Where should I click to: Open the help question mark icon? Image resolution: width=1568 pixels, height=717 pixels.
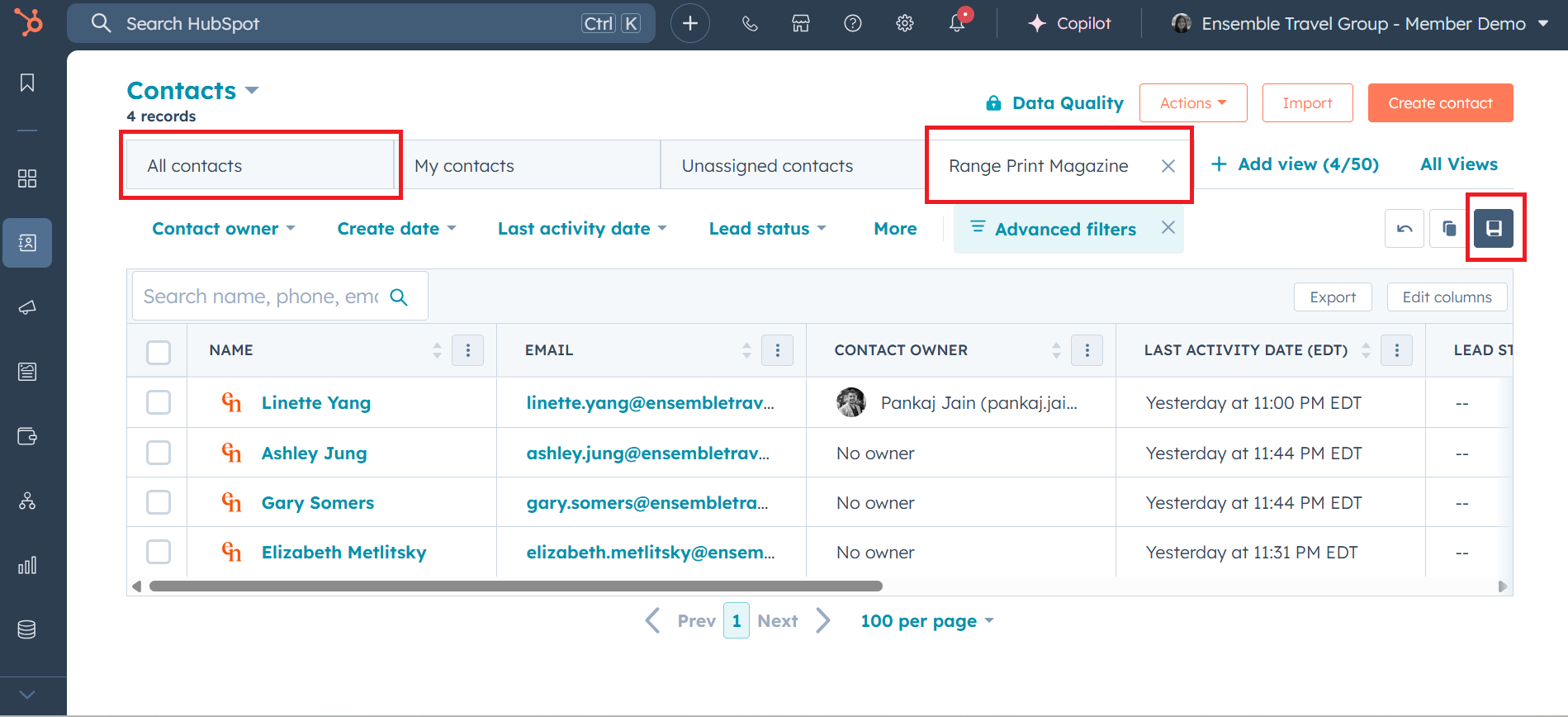(x=853, y=23)
